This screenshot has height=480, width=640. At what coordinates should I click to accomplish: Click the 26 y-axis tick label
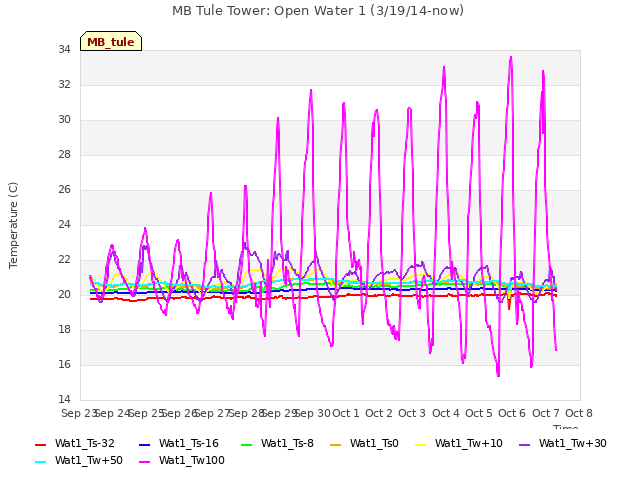pos(64,189)
